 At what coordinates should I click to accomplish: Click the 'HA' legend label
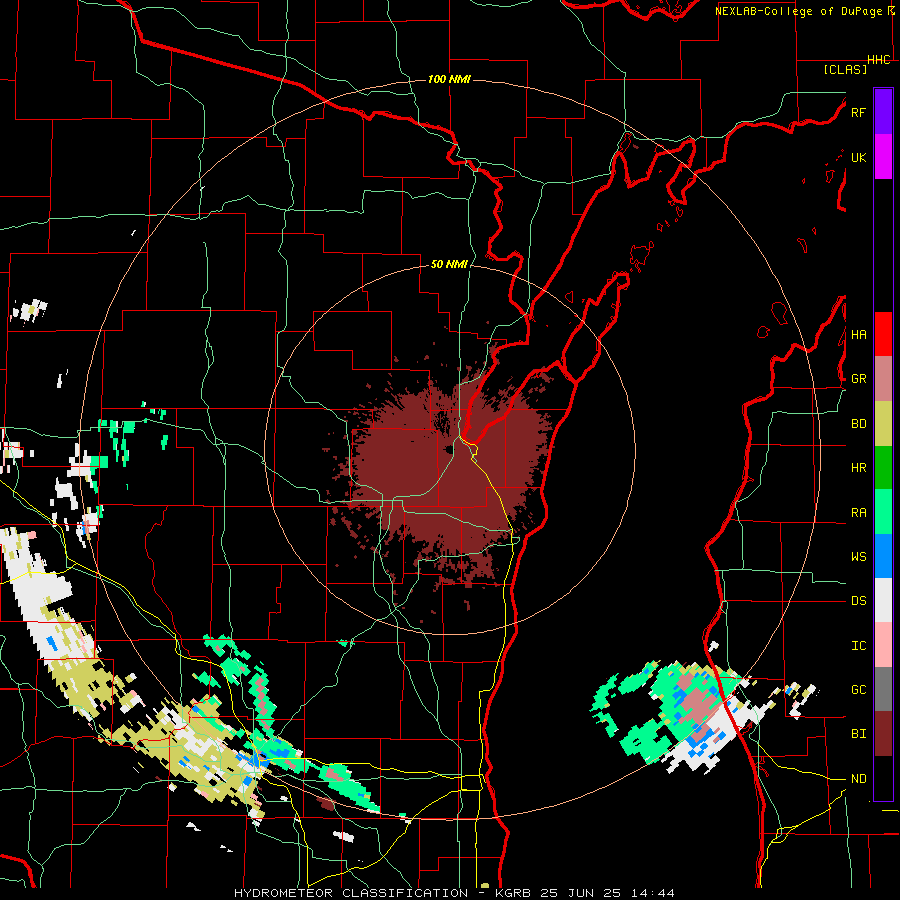[858, 335]
